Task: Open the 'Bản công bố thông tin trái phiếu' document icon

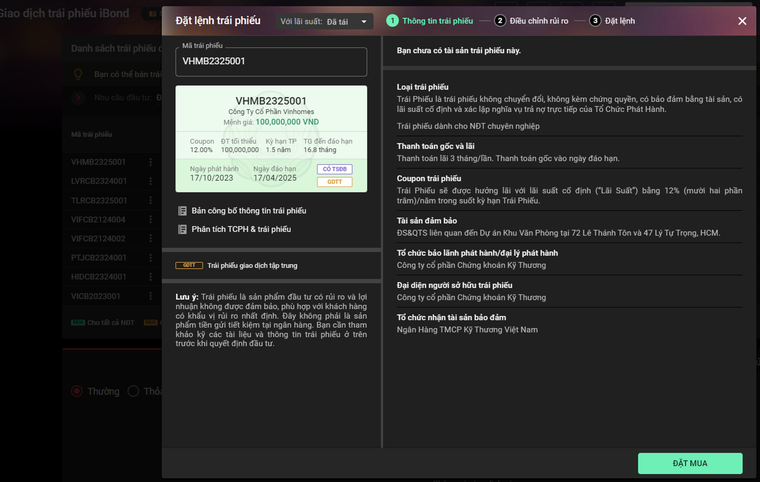Action: (x=181, y=211)
